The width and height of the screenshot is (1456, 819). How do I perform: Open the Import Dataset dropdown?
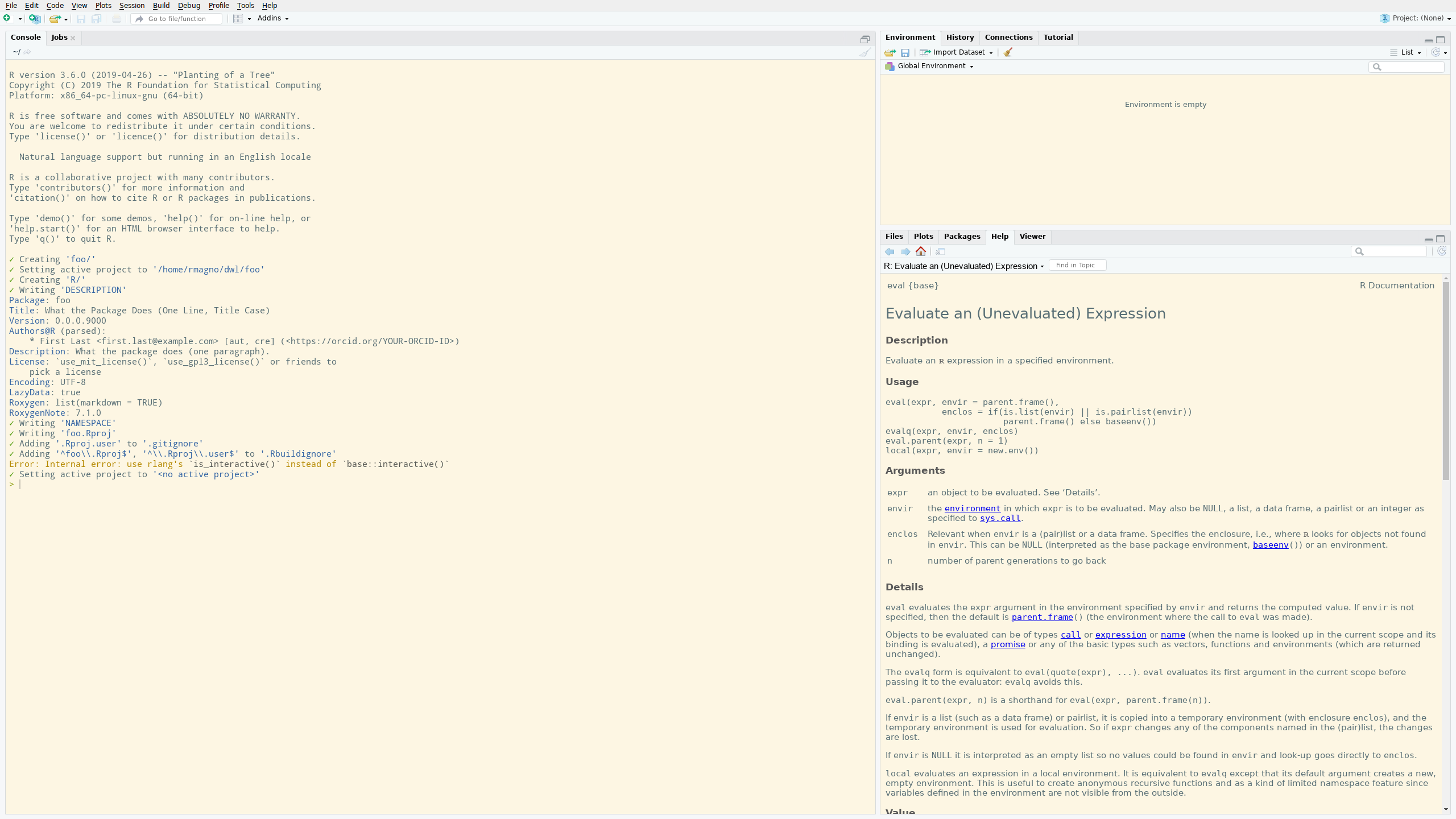pyautogui.click(x=957, y=52)
